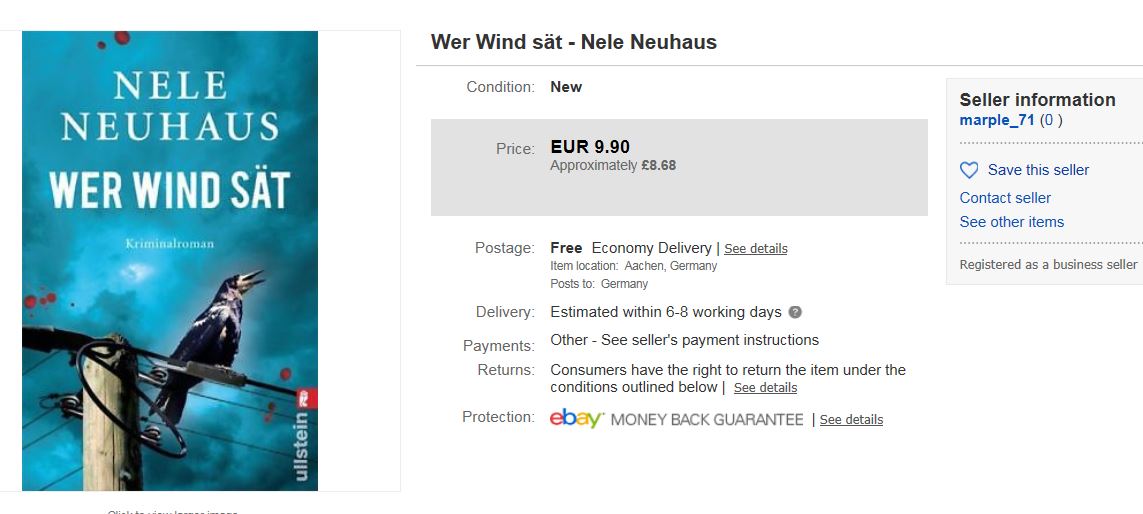Viewport: 1143px width, 514px height.
Task: Click the heart icon beside Save this seller
Action: tap(969, 170)
